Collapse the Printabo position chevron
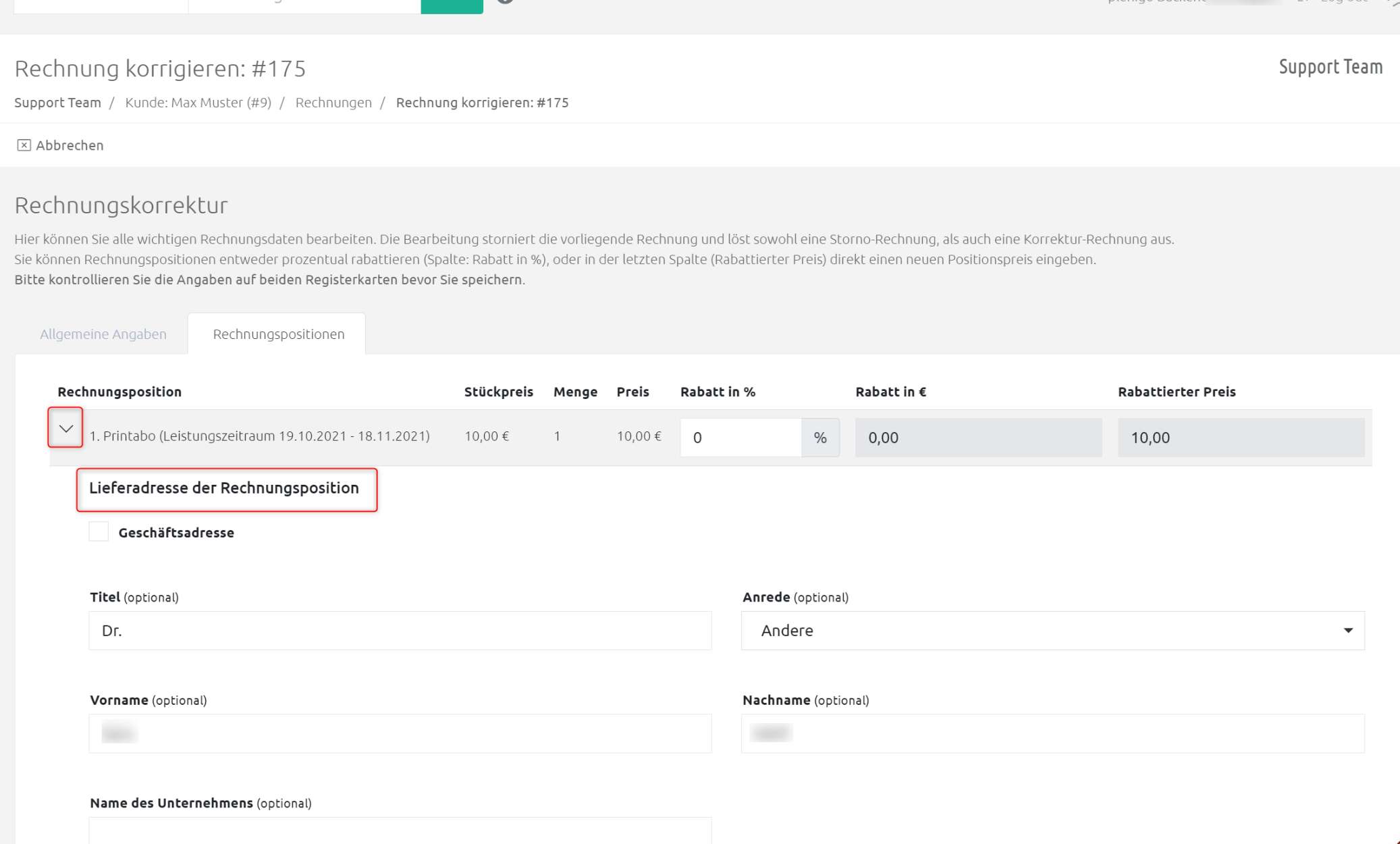This screenshot has width=1400, height=844. [x=65, y=428]
